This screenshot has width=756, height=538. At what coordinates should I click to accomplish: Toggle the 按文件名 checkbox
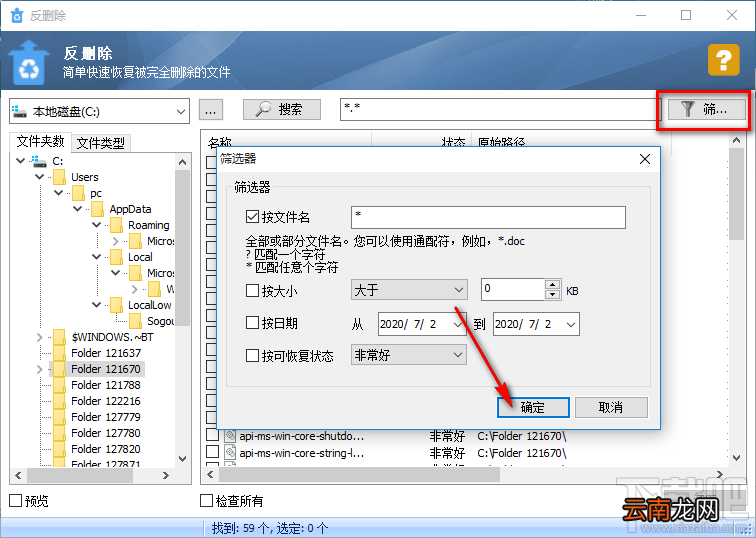click(252, 216)
